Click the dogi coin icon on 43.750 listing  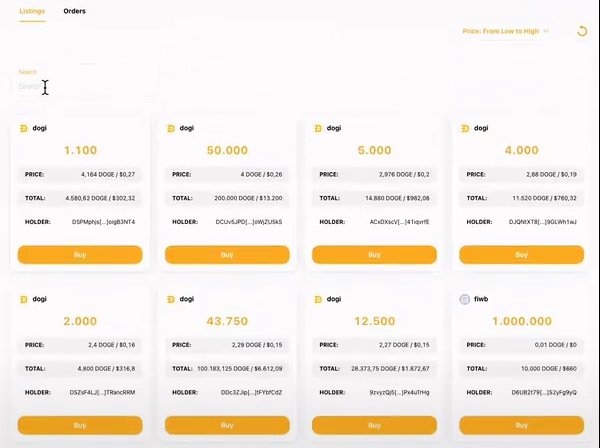click(x=171, y=299)
